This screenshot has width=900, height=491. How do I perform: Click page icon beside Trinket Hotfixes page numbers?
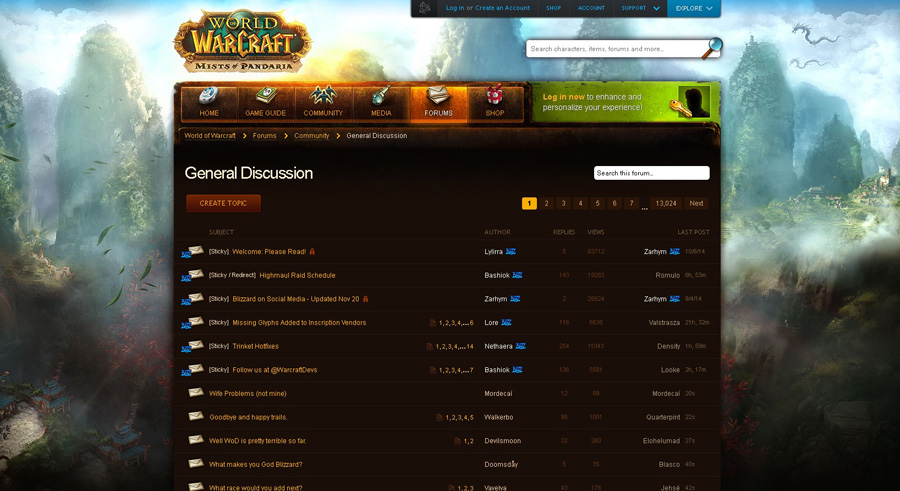pyautogui.click(x=429, y=346)
